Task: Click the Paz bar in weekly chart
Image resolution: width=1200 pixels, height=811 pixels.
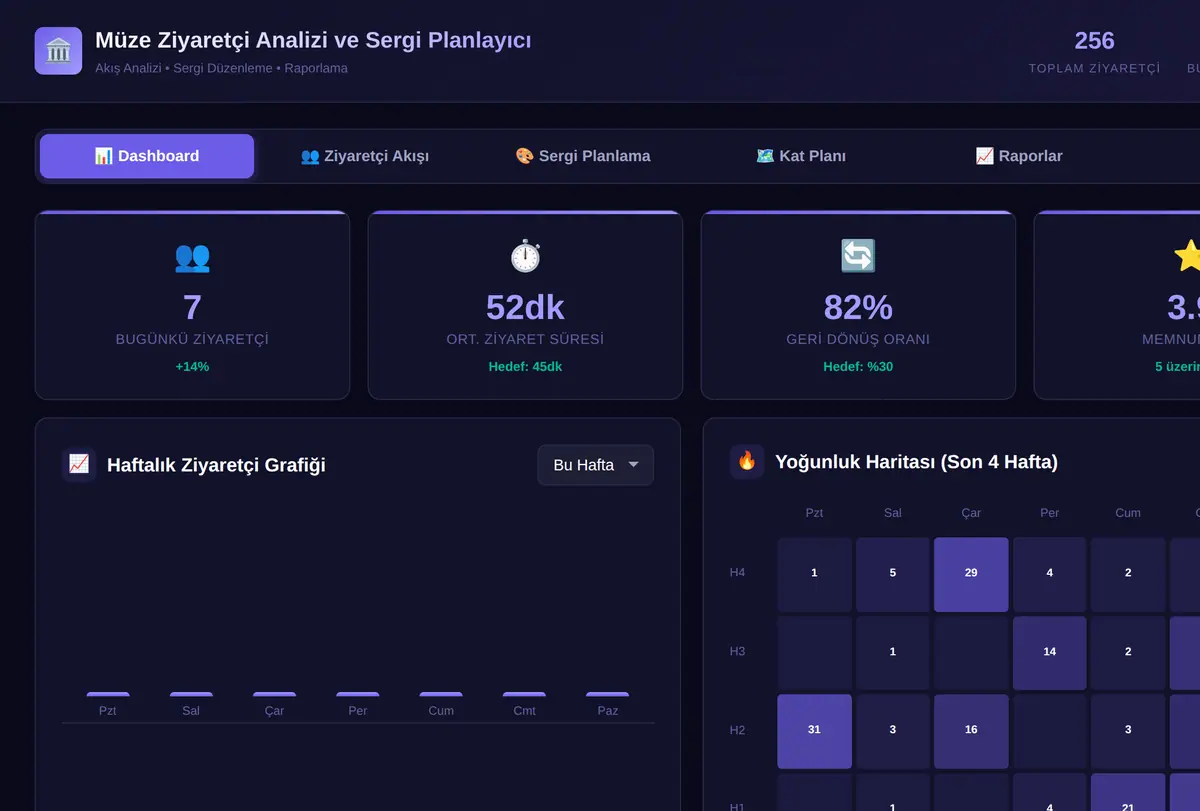Action: [608, 694]
